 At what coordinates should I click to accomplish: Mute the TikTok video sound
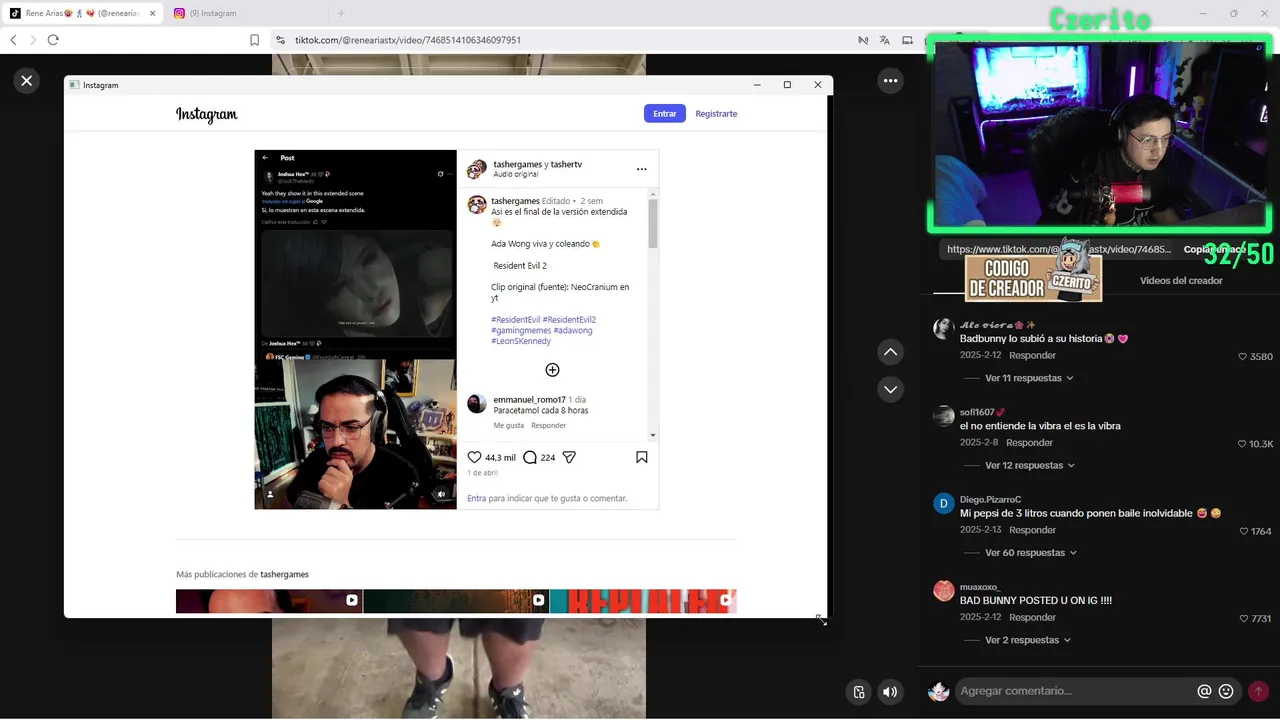[x=889, y=692]
